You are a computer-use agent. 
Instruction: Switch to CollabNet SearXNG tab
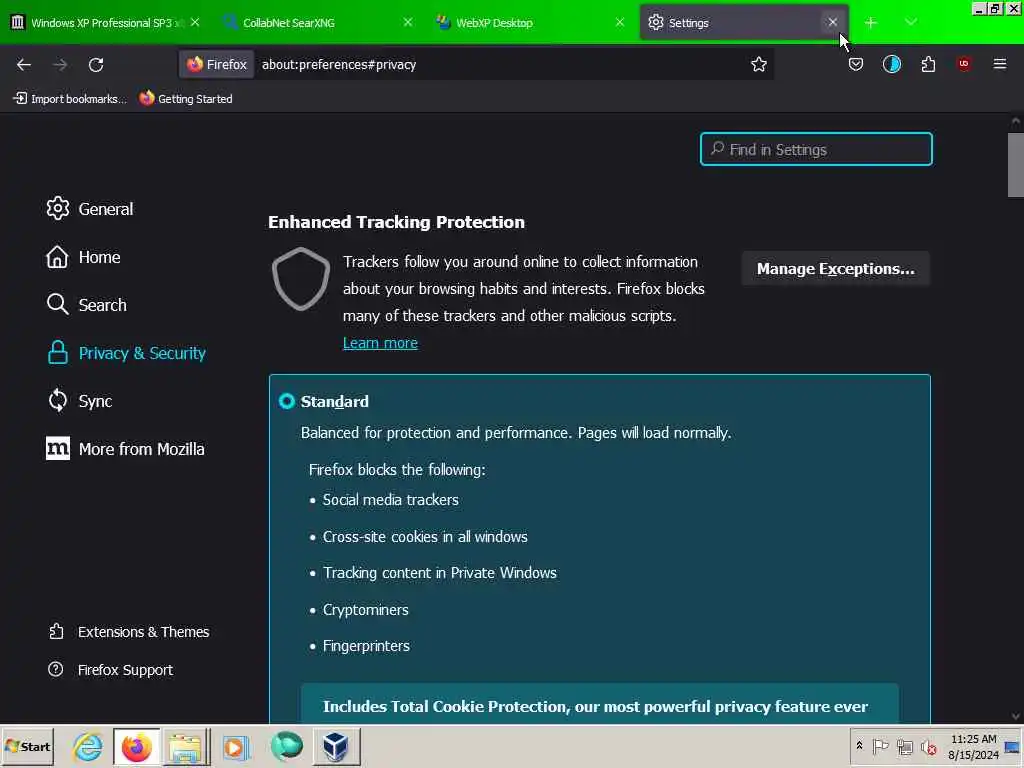tap(318, 23)
